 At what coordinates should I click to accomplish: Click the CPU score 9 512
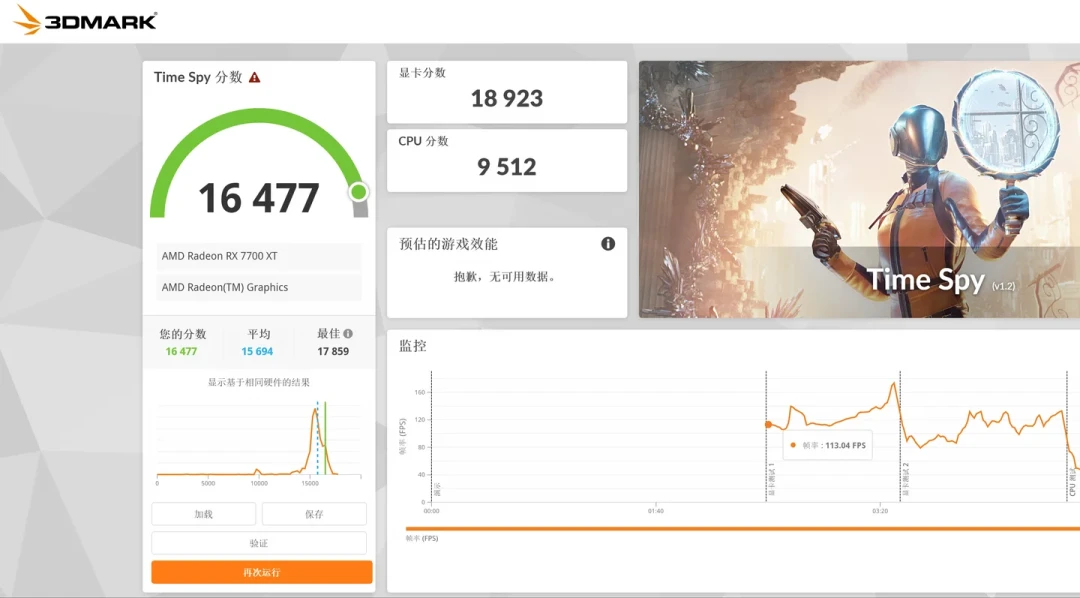[507, 167]
